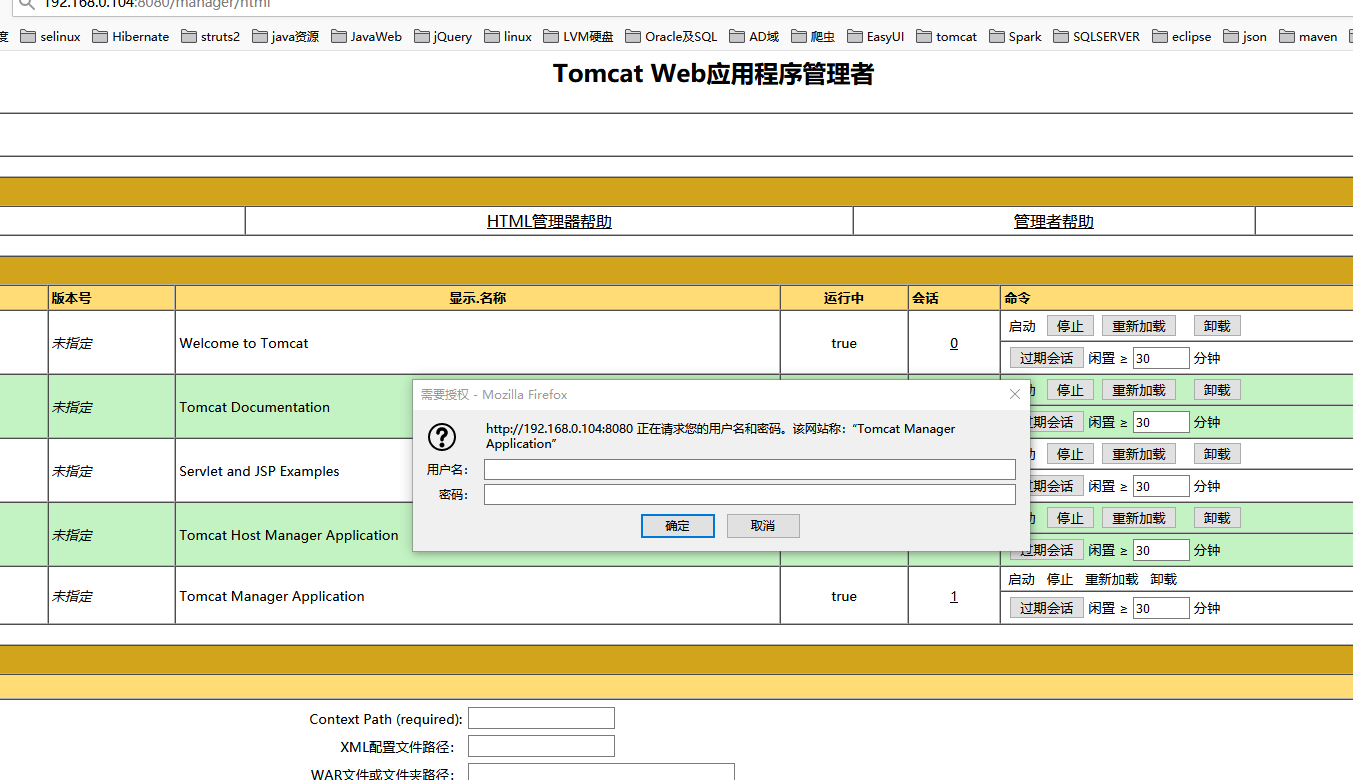
Task: Undeploy the Welcome to Tomcat application
Action: 1217,326
